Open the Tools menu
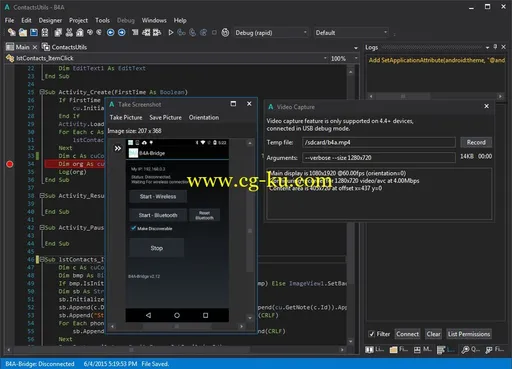The width and height of the screenshot is (512, 369). pyautogui.click(x=102, y=20)
